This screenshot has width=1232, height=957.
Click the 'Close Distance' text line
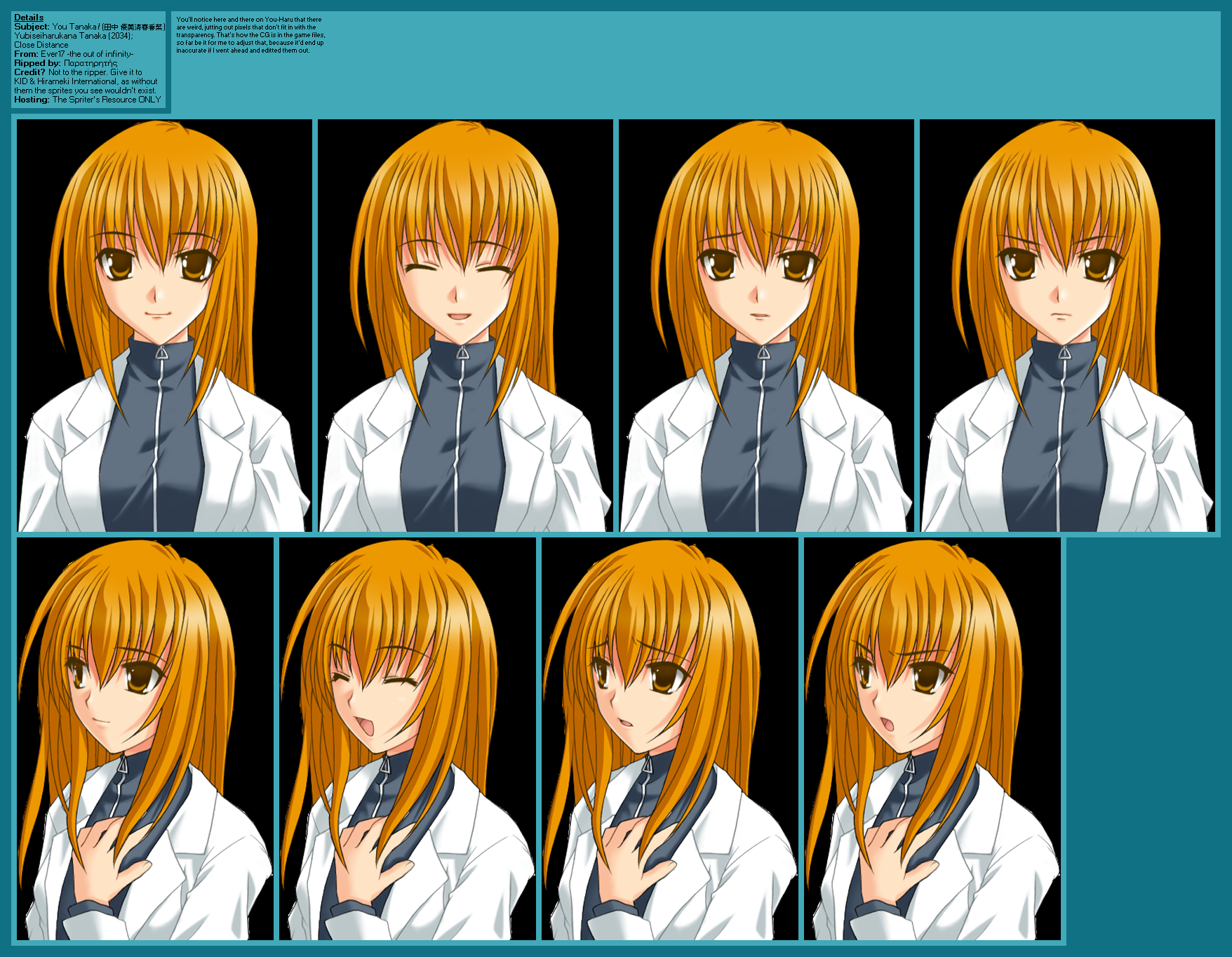pyautogui.click(x=41, y=45)
